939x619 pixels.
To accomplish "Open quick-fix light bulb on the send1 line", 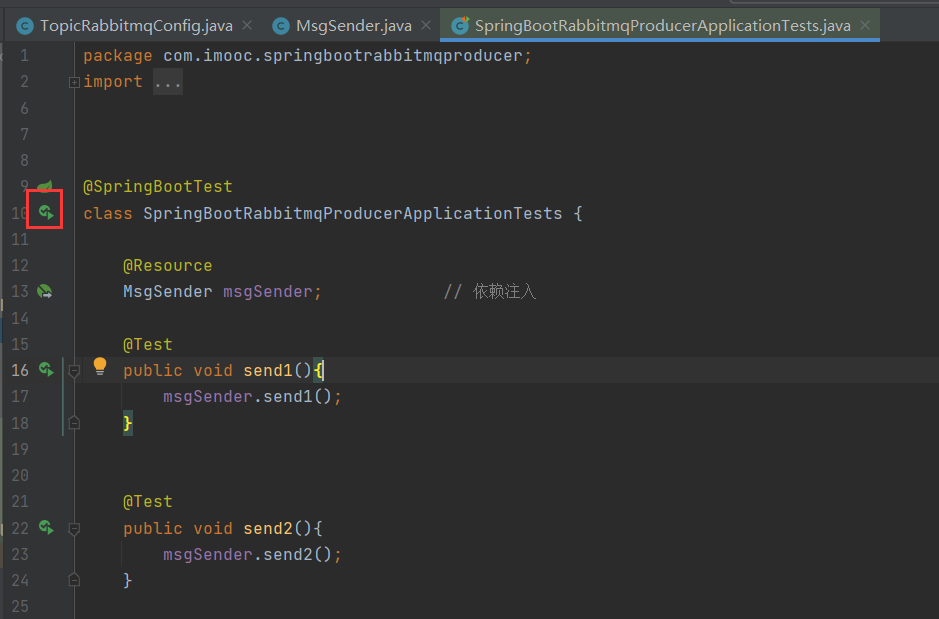I will coord(100,366).
